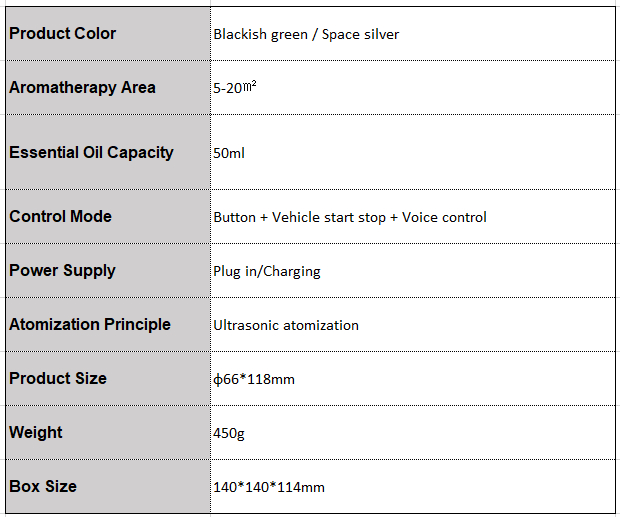Click the Plug in/Charging value cell
The height and width of the screenshot is (517, 620).
point(413,271)
